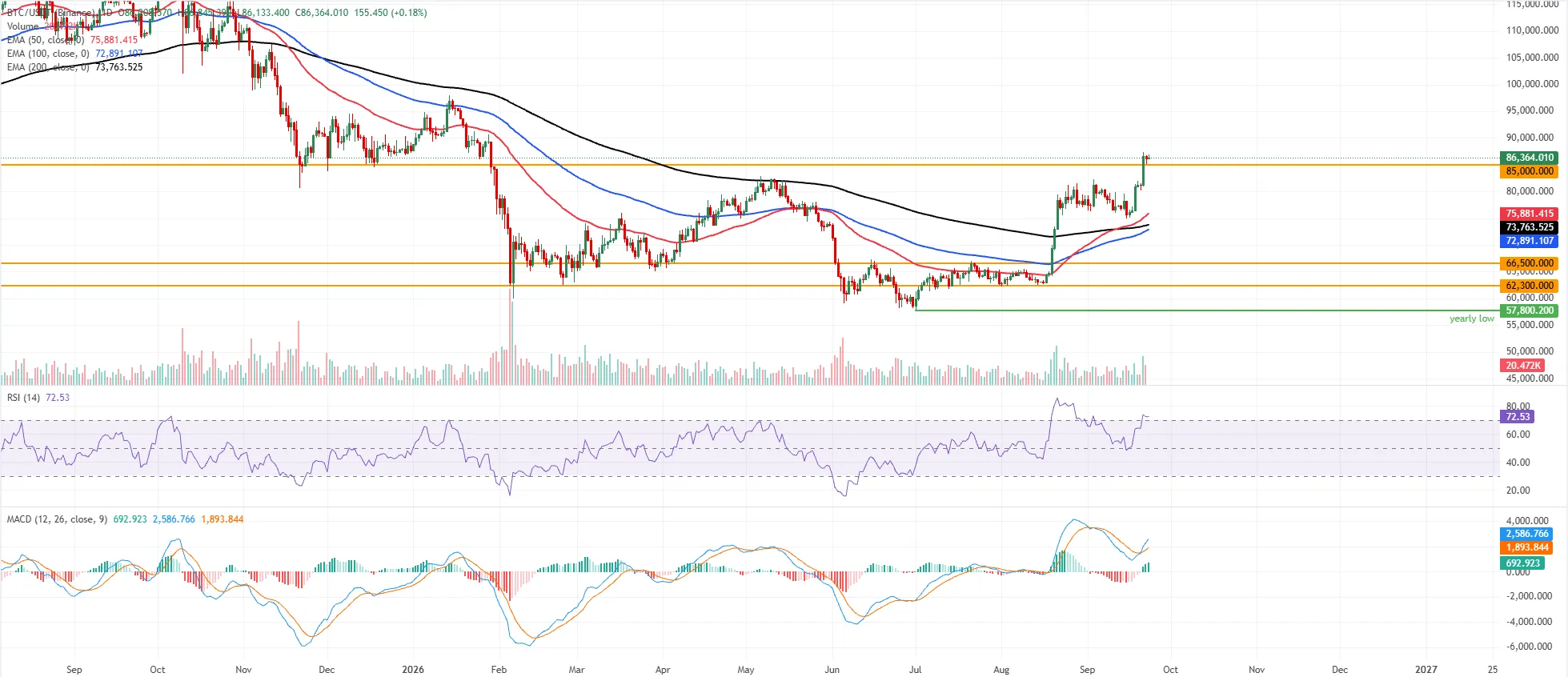1568x677 pixels.
Task: Click the orange 85,000.000 price level tag
Action: pyautogui.click(x=1529, y=171)
